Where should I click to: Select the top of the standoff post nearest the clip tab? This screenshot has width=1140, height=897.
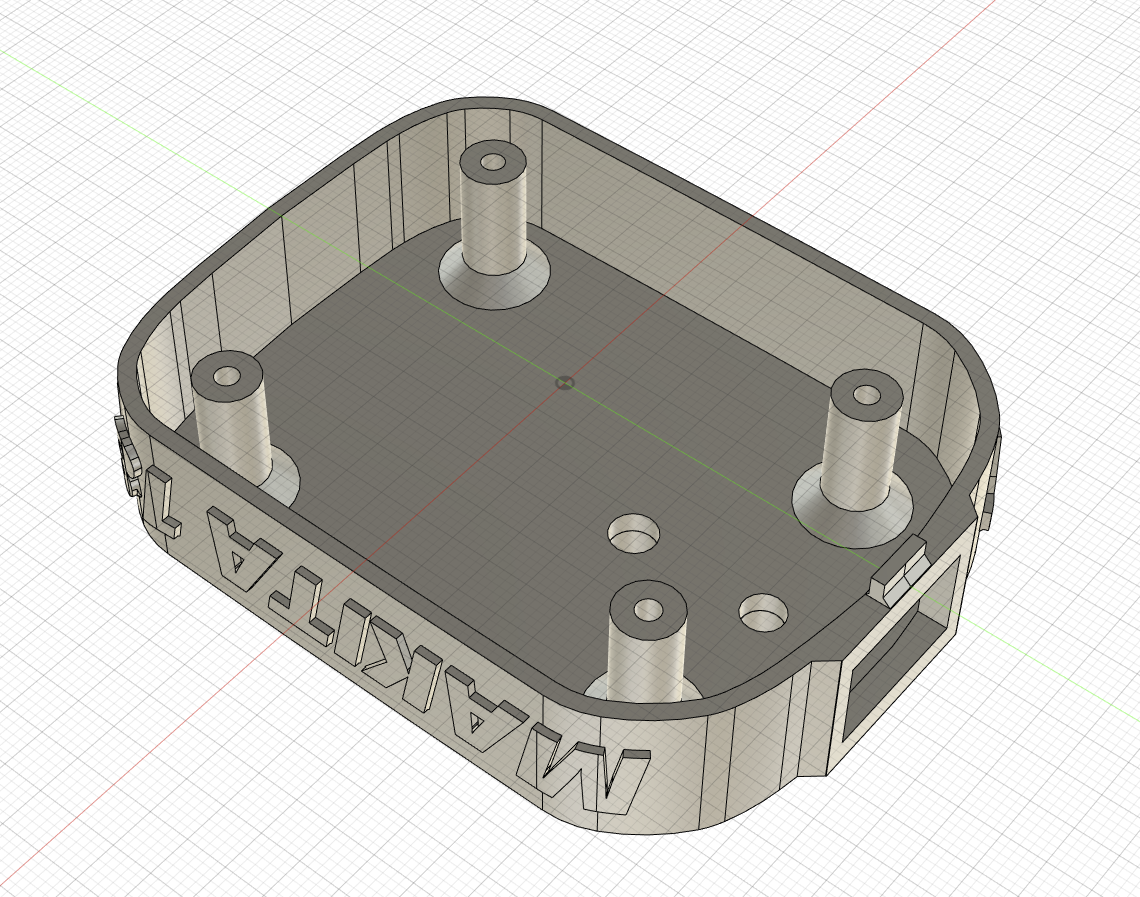click(866, 395)
